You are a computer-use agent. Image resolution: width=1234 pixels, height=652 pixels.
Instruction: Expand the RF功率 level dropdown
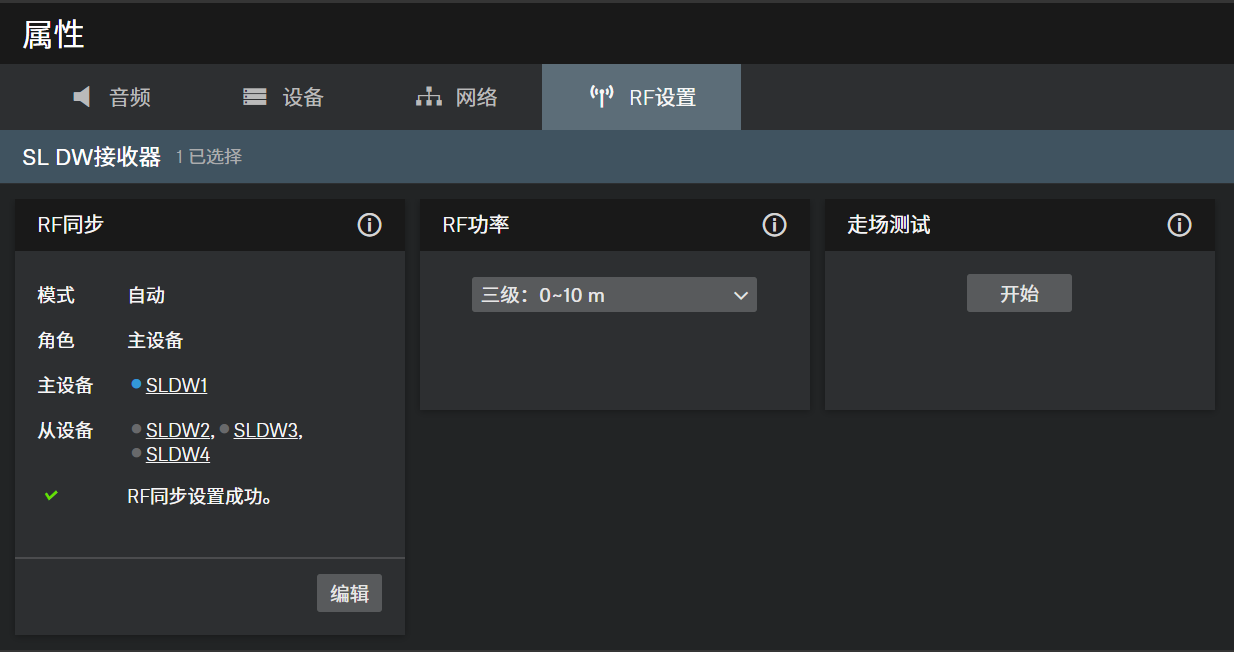click(x=614, y=295)
